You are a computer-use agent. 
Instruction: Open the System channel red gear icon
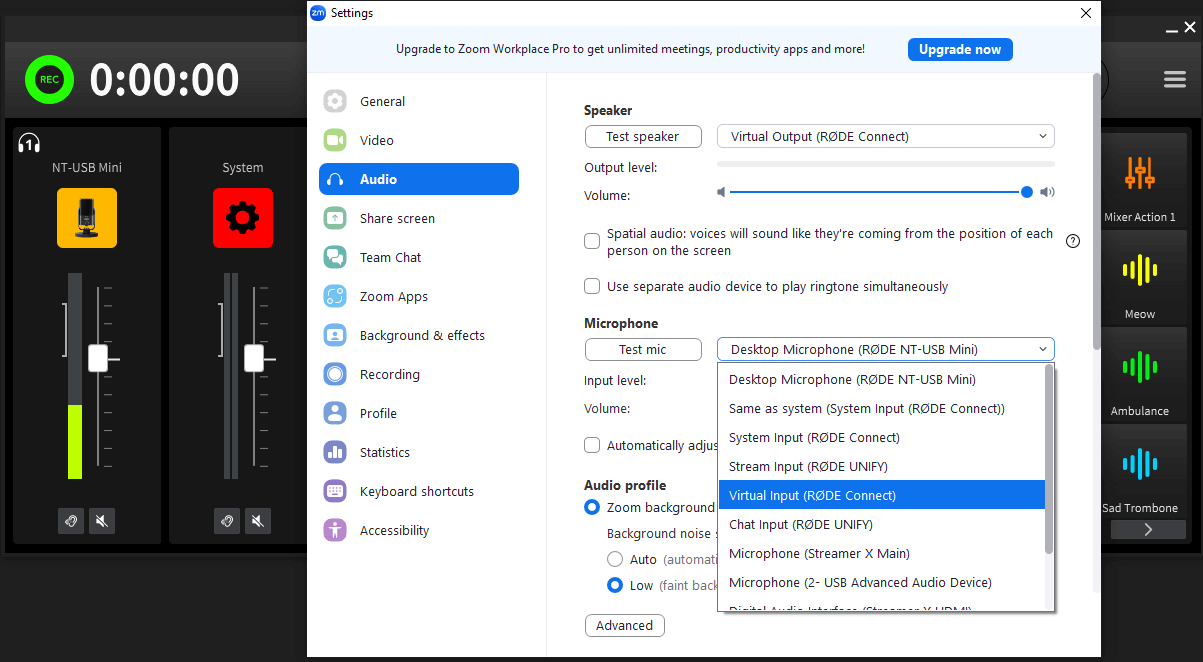coord(243,218)
